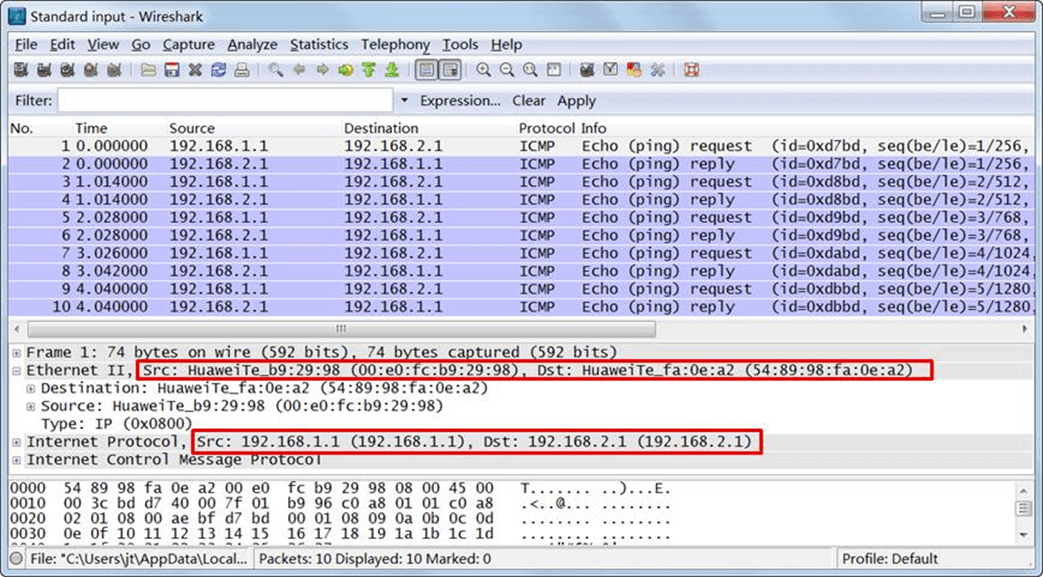1043x577 pixels.
Task: Expand Source HuaweiTe_b9:29:98 subtree
Action: 31,407
